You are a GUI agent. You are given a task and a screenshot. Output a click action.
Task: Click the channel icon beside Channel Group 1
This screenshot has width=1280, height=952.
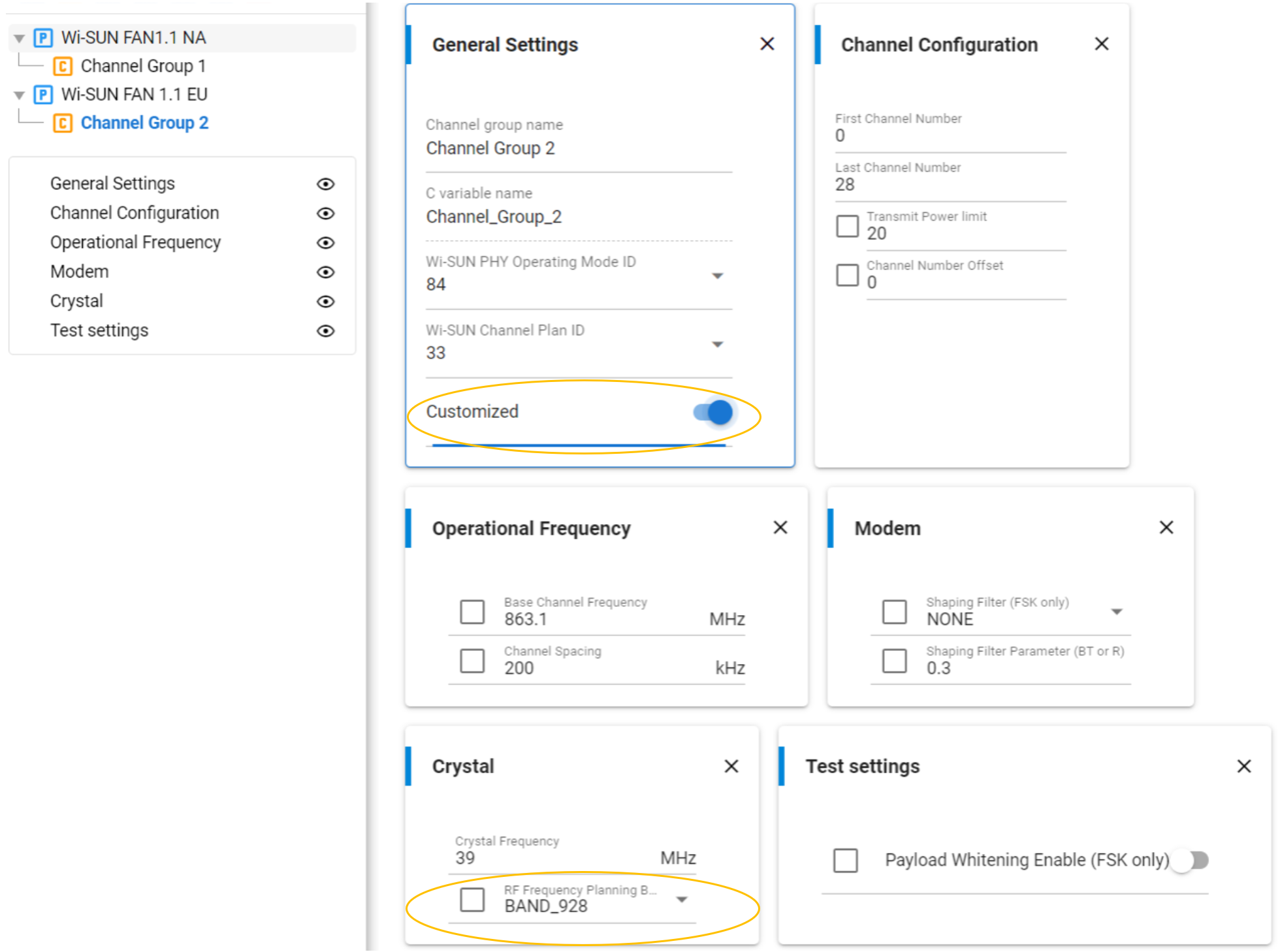63,67
